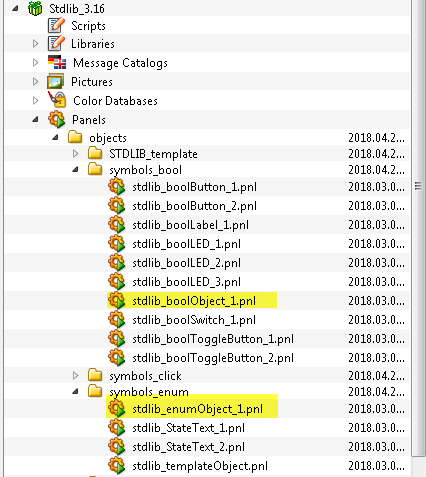The width and height of the screenshot is (426, 477).
Task: Click the stdlib_boolObject_1.pnl panel icon
Action: pyautogui.click(x=117, y=301)
